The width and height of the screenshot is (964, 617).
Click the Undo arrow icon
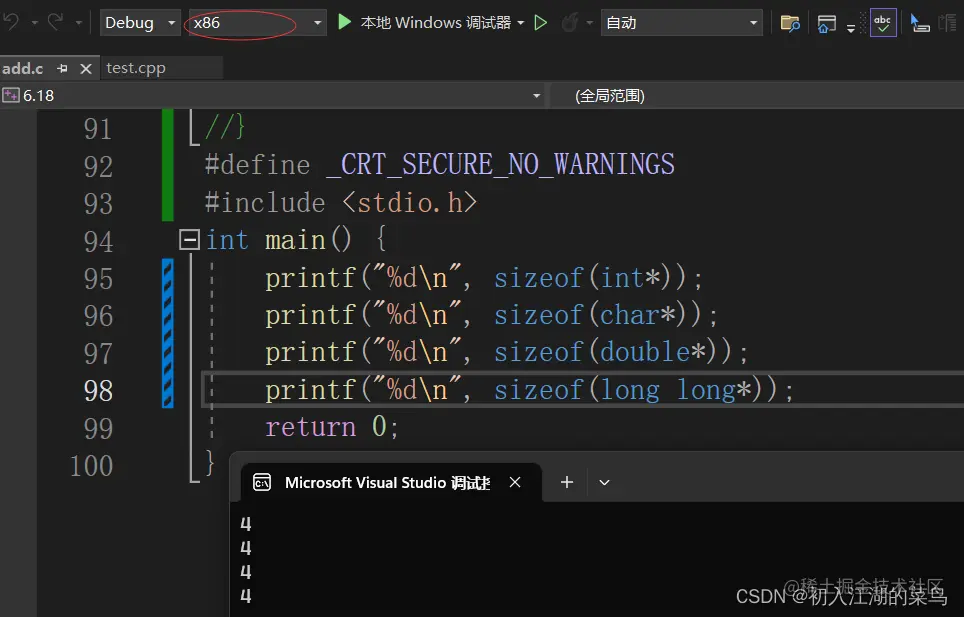(12, 23)
